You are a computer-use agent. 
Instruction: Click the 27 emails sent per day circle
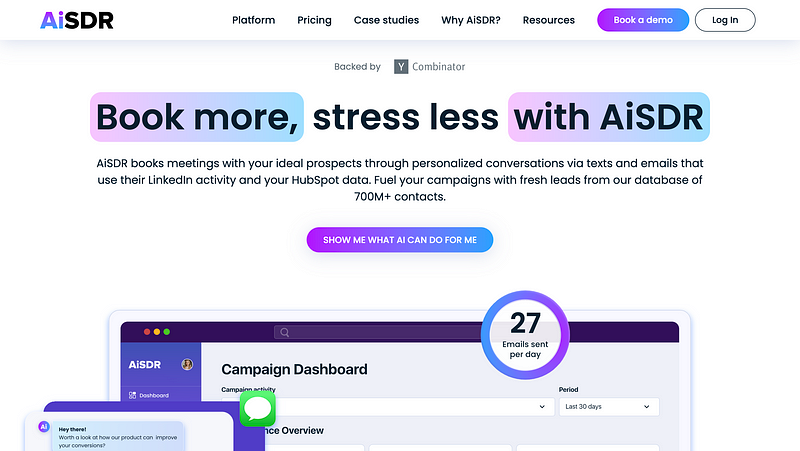coord(525,335)
